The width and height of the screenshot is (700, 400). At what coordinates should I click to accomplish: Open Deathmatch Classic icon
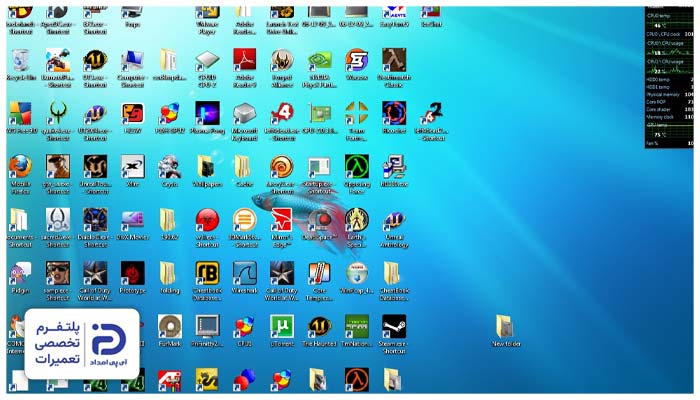coord(394,60)
